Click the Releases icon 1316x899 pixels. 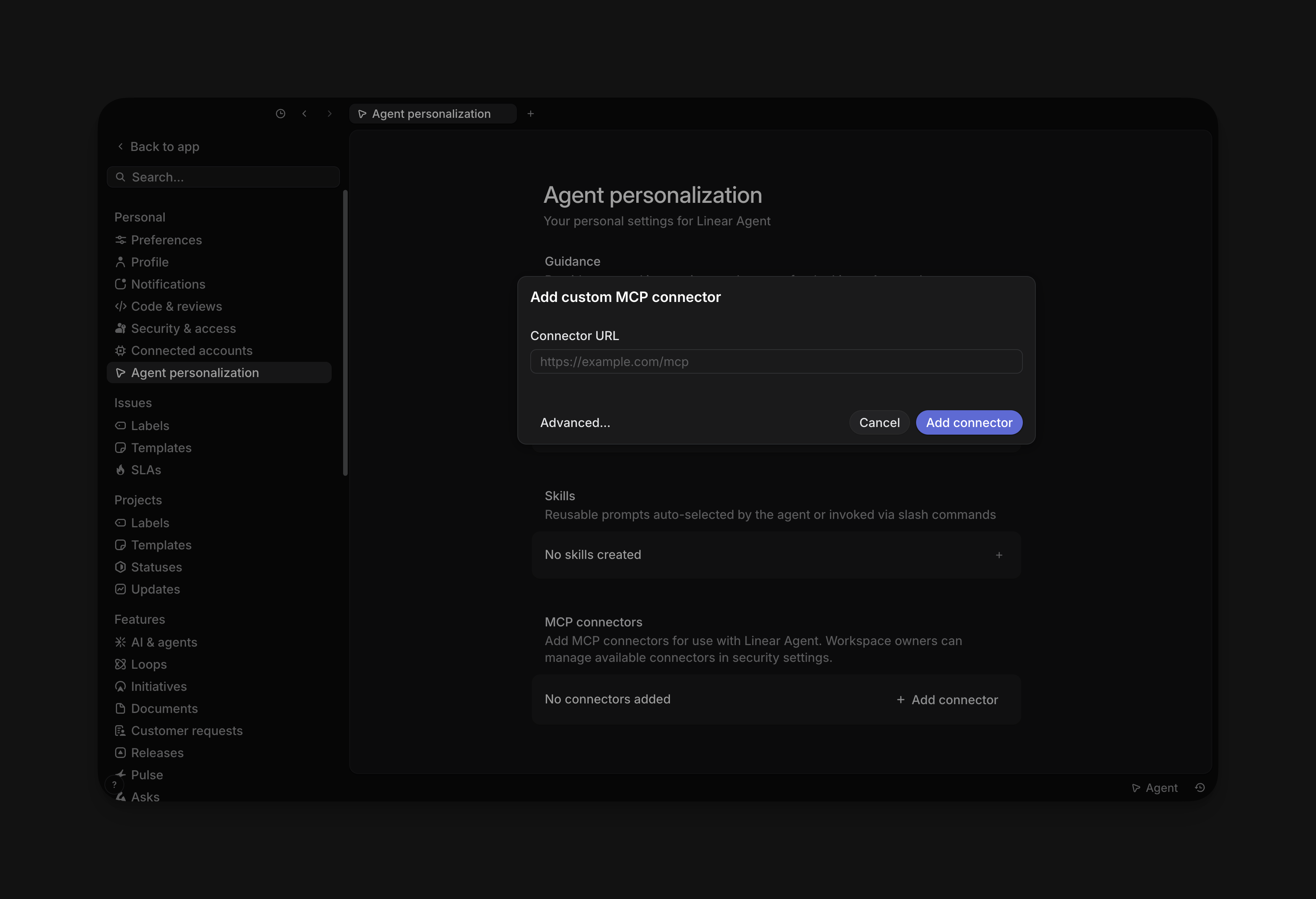pos(120,753)
